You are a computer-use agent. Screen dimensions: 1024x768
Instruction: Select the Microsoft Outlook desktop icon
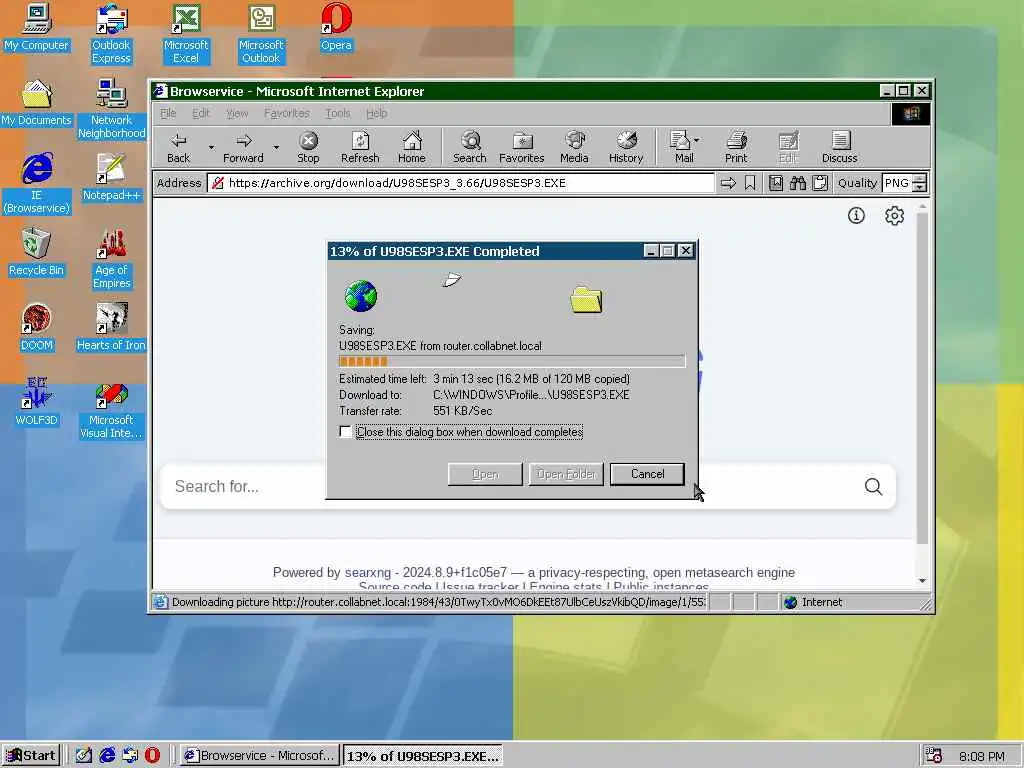(261, 33)
